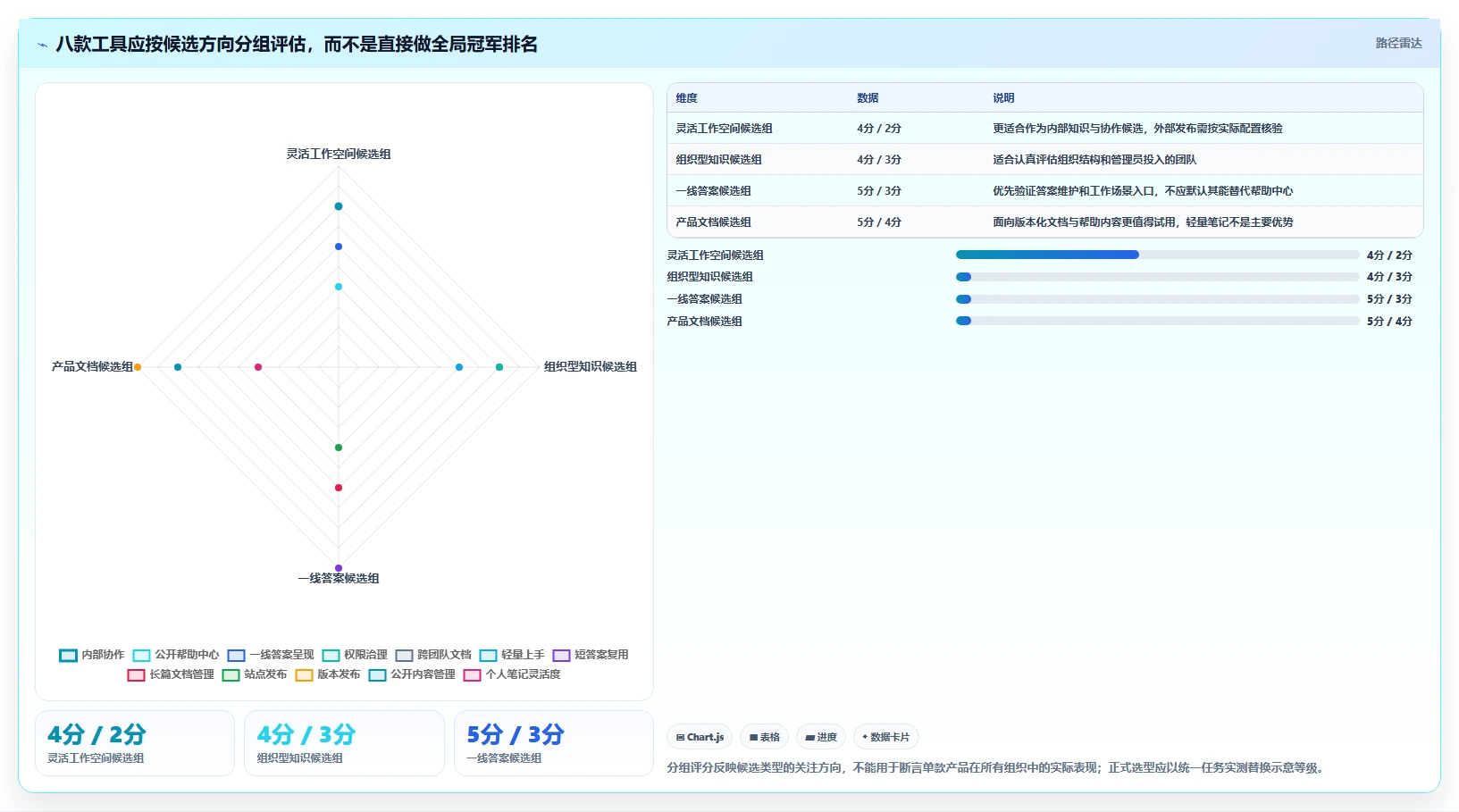Click the 表格 tag chip

765,737
